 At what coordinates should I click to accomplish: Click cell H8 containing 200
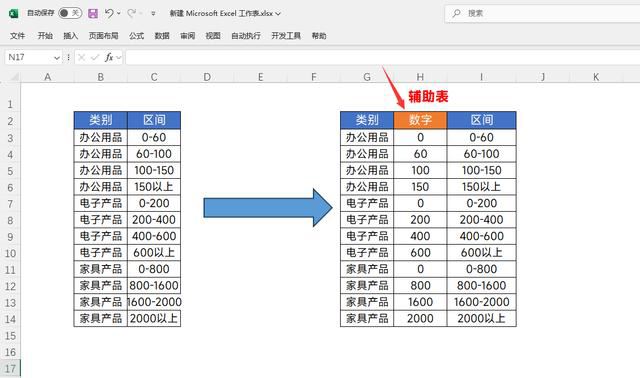coord(420,220)
